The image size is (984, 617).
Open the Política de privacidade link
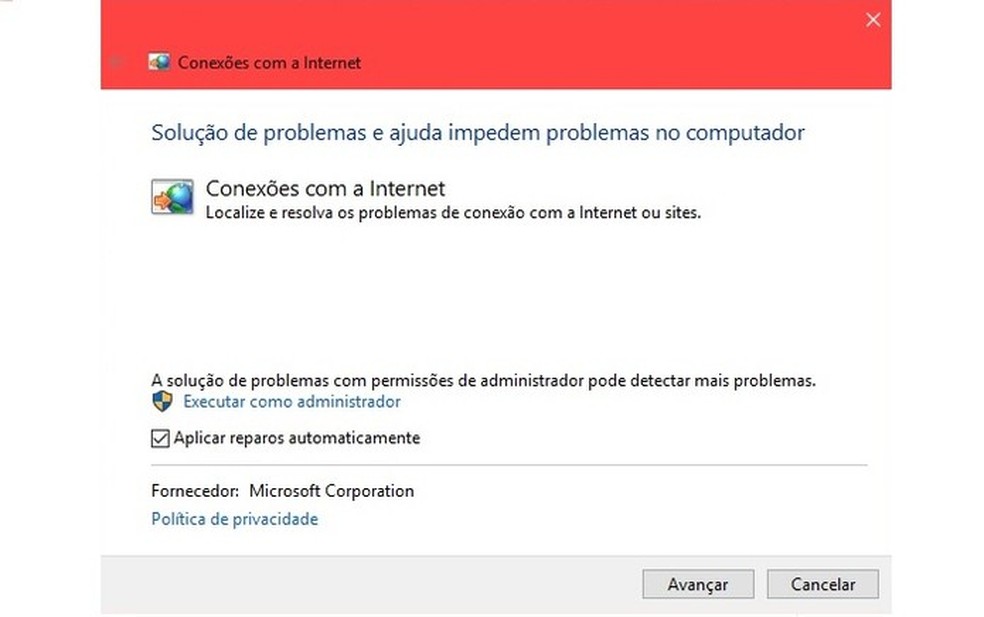(233, 518)
